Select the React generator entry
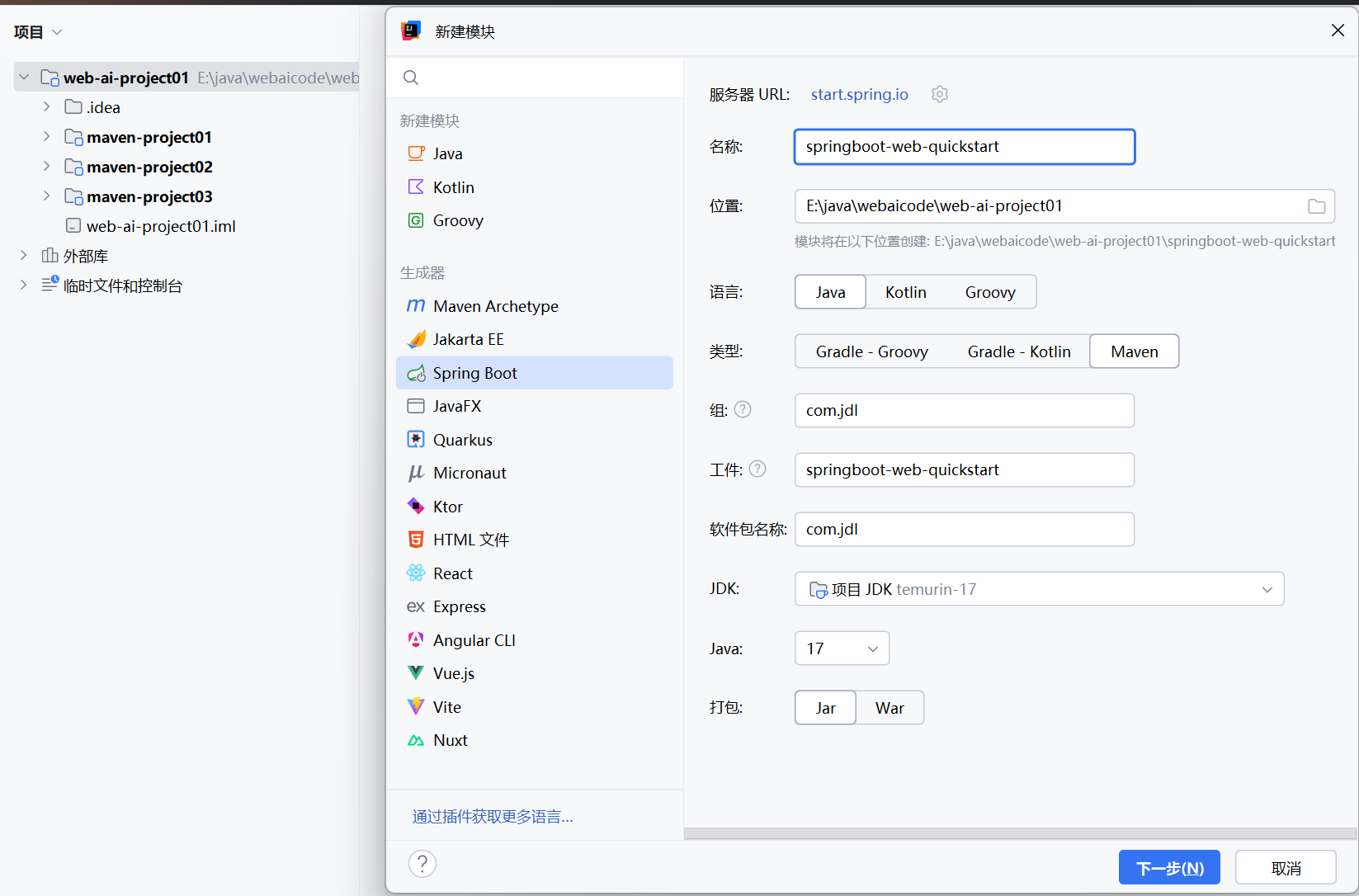1359x896 pixels. click(535, 573)
